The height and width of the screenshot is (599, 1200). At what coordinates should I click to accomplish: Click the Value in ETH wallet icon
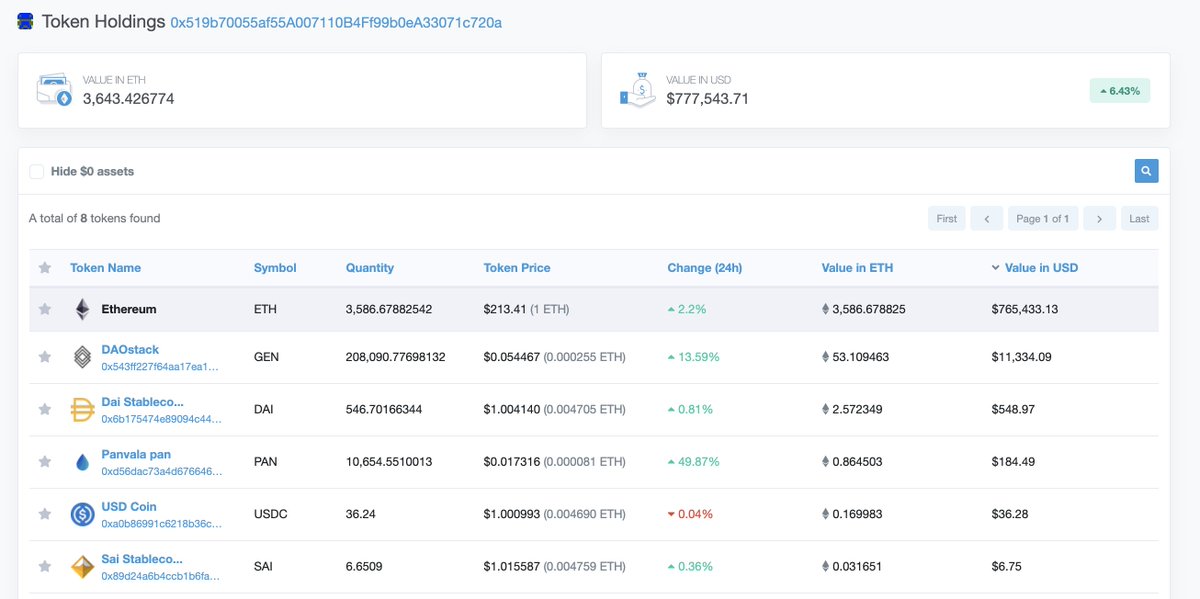tap(54, 90)
